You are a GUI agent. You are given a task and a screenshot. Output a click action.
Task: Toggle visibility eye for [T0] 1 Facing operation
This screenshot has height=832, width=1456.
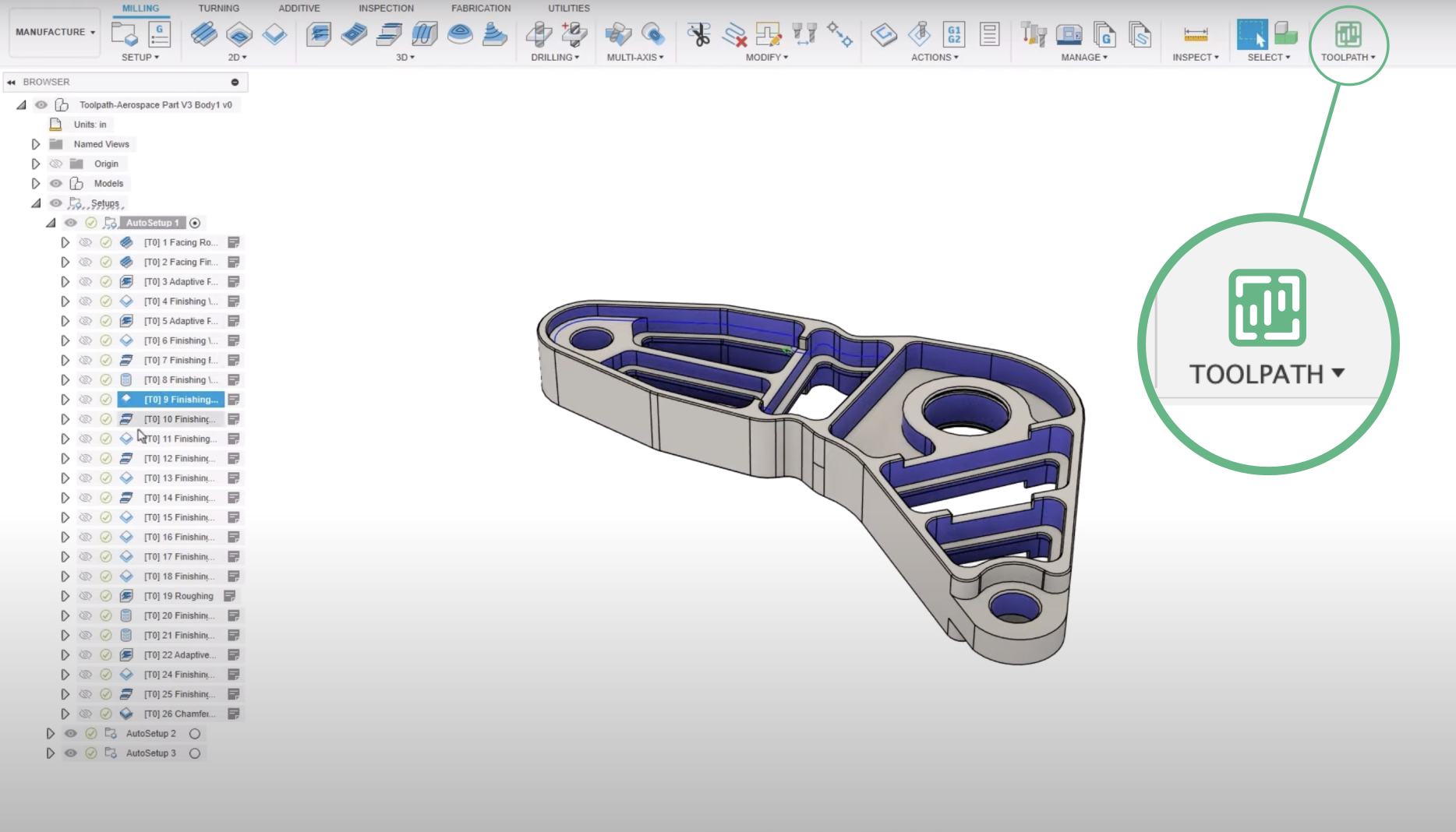[85, 242]
